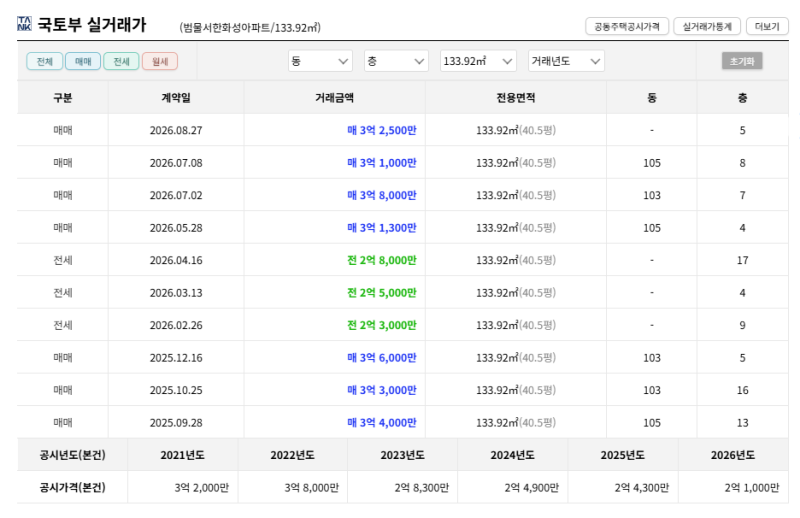Click 2022 official price 3억 8,000만

(x=312, y=487)
